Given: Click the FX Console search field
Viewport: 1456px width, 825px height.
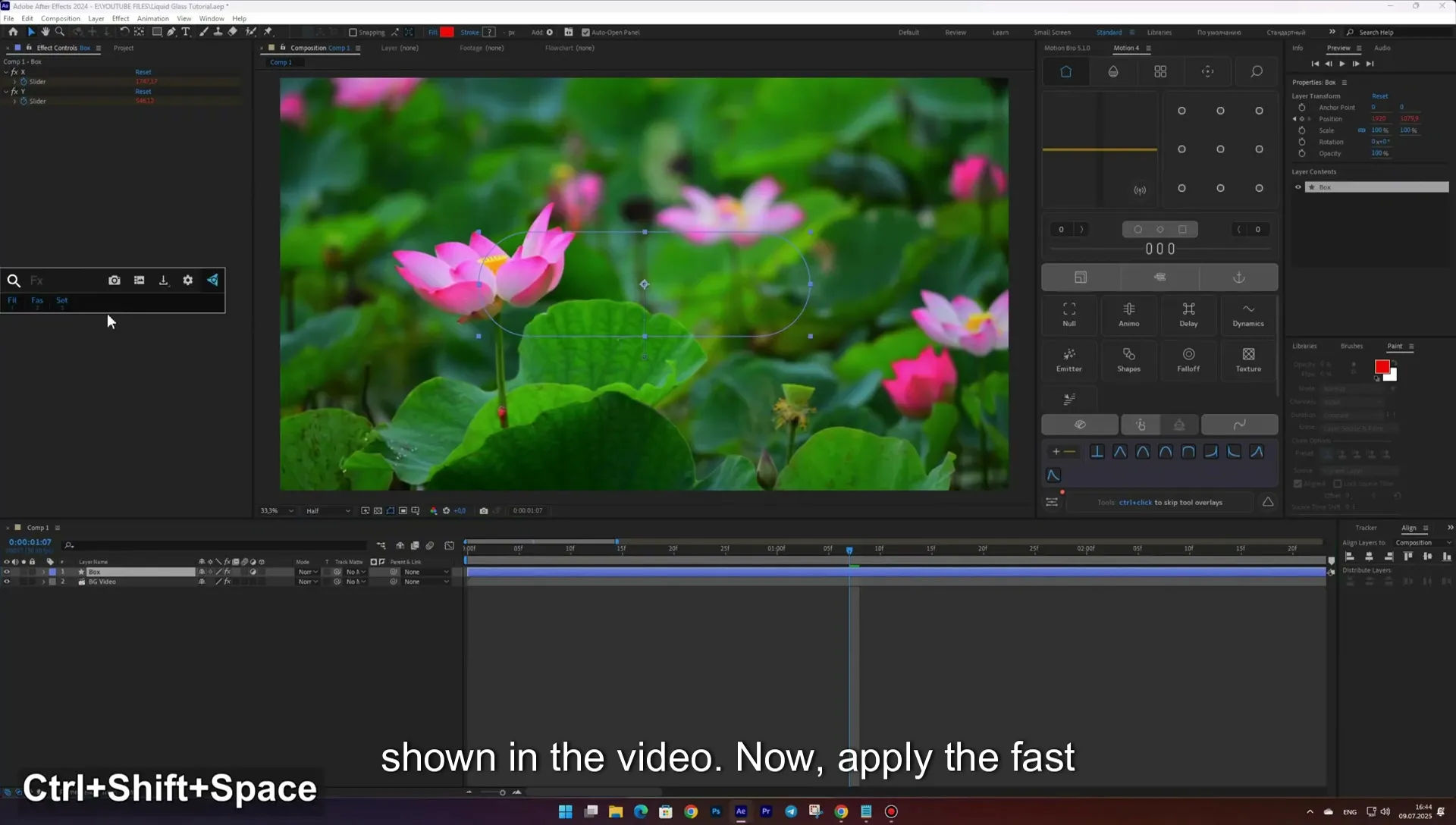Looking at the screenshot, I should [x=64, y=281].
